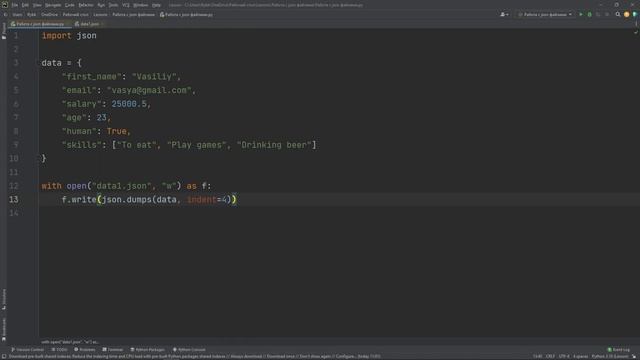
Task: Click the .py file breadcrumb in navigation bar
Action: 186,15
